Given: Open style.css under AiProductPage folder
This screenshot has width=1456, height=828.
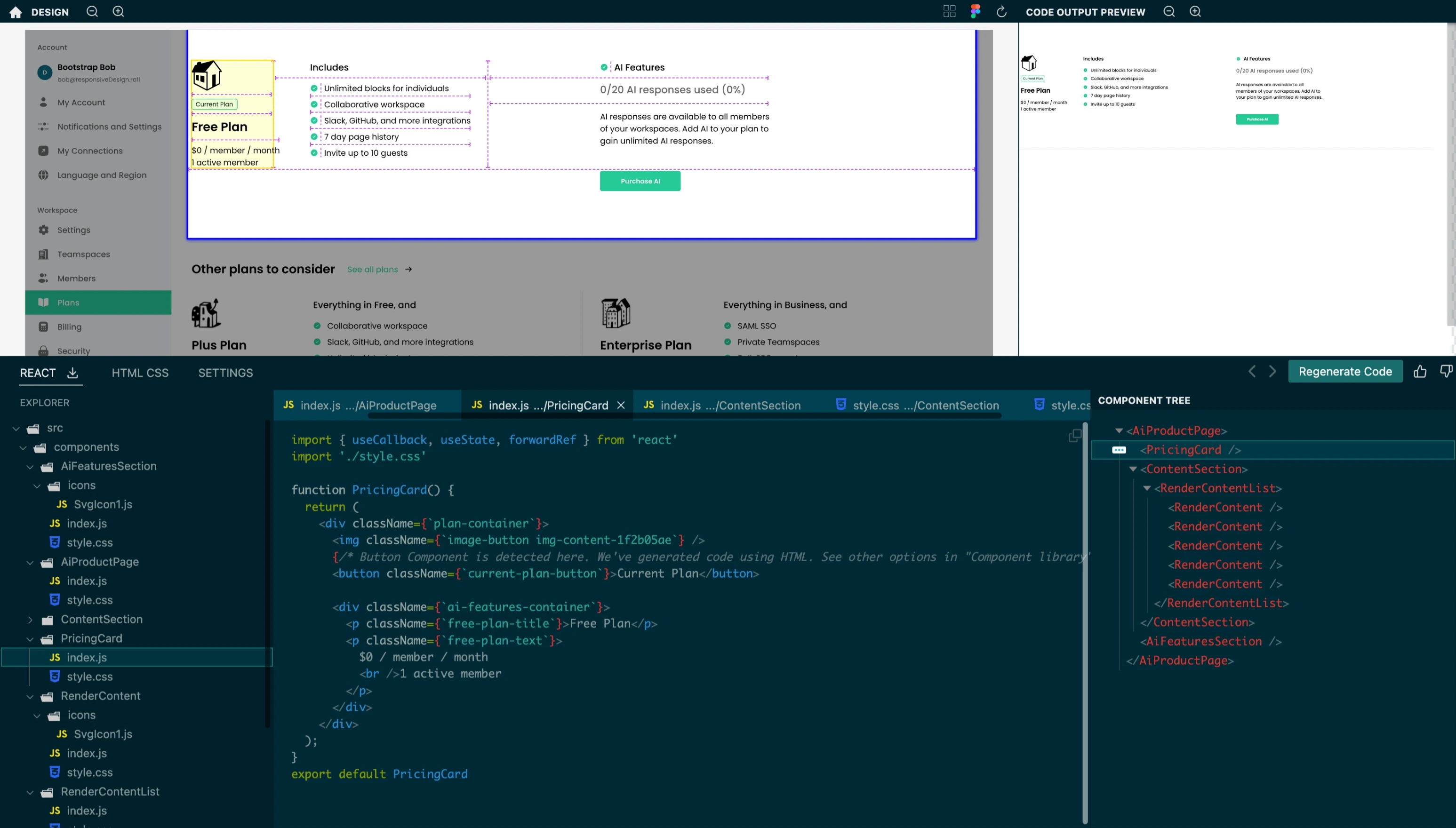Looking at the screenshot, I should 89,600.
